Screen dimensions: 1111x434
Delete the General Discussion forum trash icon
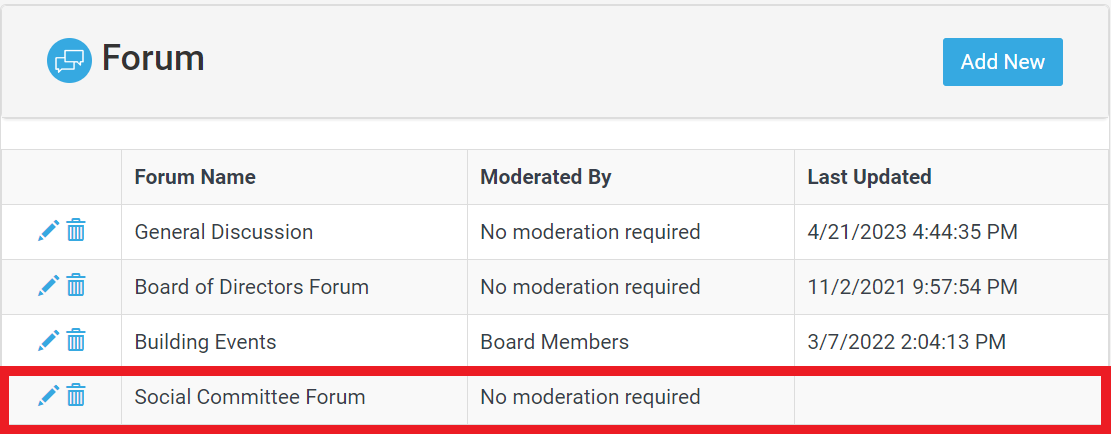tap(76, 232)
